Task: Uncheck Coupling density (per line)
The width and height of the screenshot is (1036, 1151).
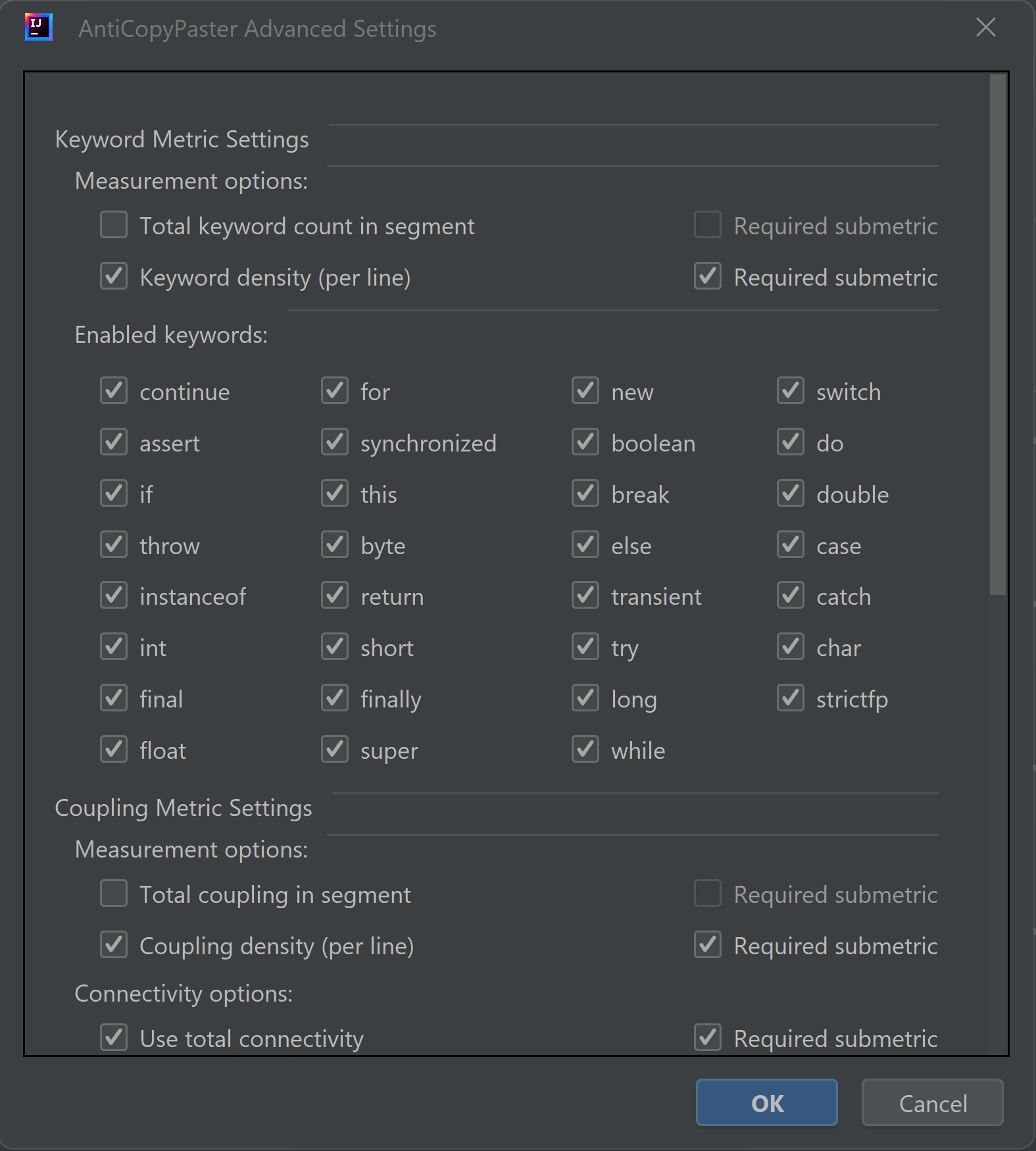Action: click(114, 945)
